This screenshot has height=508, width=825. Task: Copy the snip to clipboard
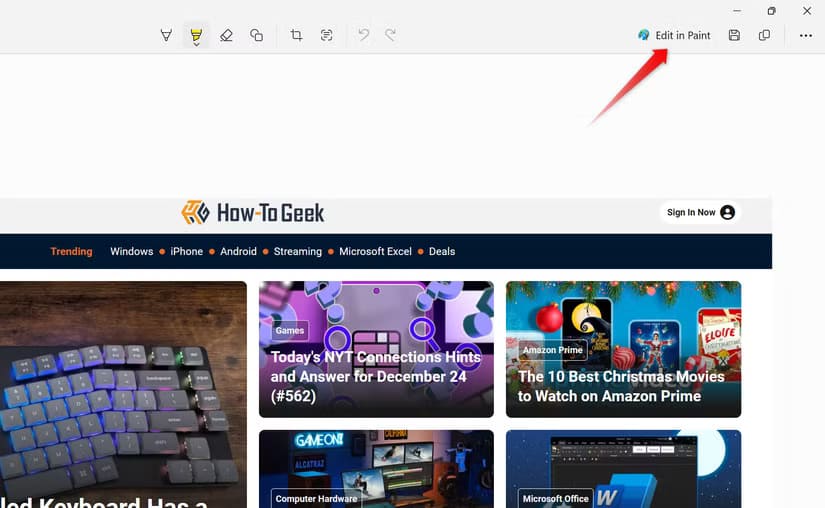click(x=764, y=35)
